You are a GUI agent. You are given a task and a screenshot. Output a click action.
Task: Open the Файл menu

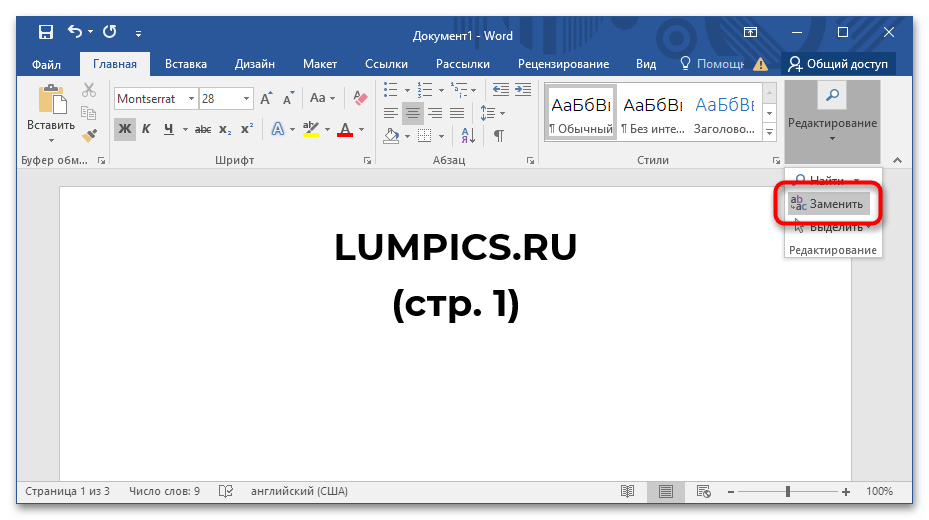(46, 64)
